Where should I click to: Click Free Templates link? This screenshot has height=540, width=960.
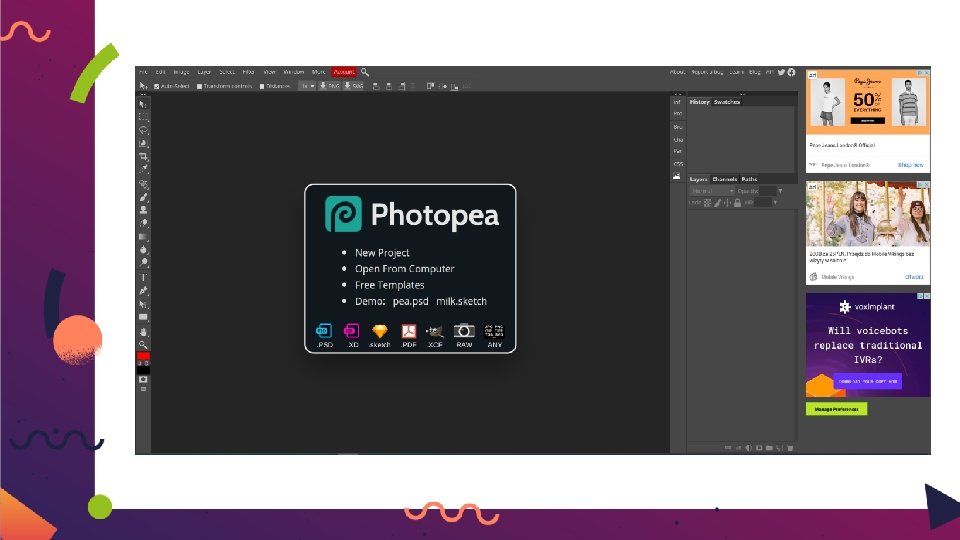click(x=389, y=285)
